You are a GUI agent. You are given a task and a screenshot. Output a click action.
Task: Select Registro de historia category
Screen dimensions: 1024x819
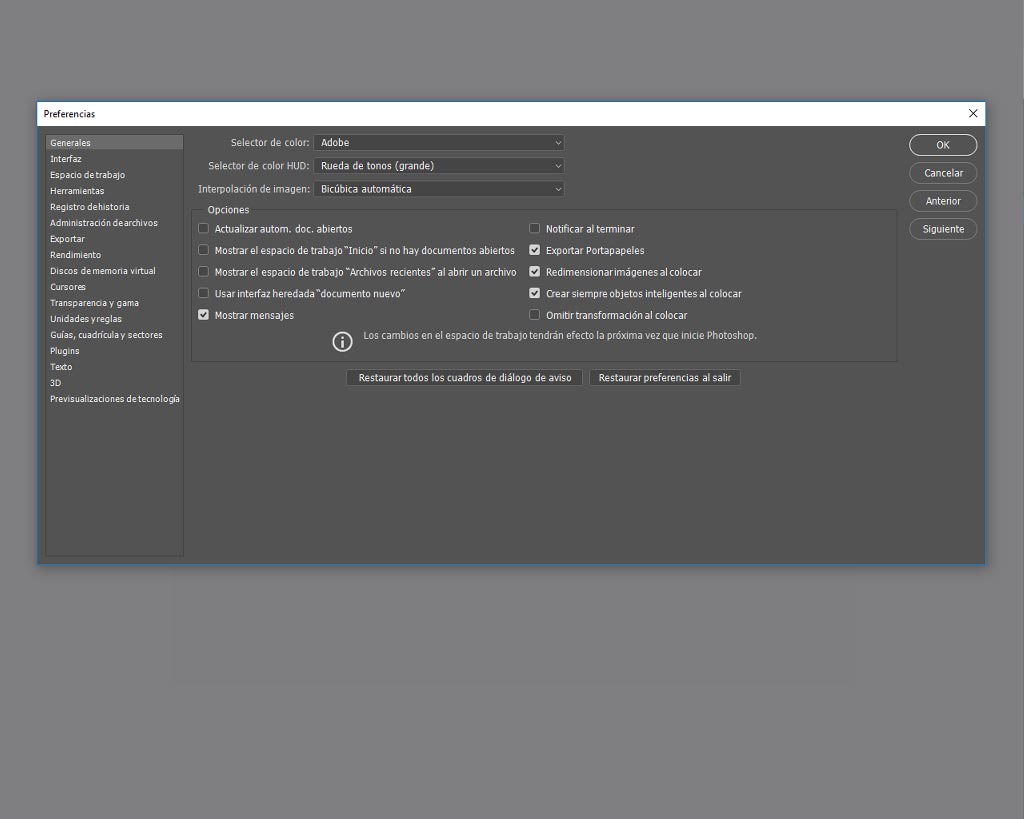point(114,207)
